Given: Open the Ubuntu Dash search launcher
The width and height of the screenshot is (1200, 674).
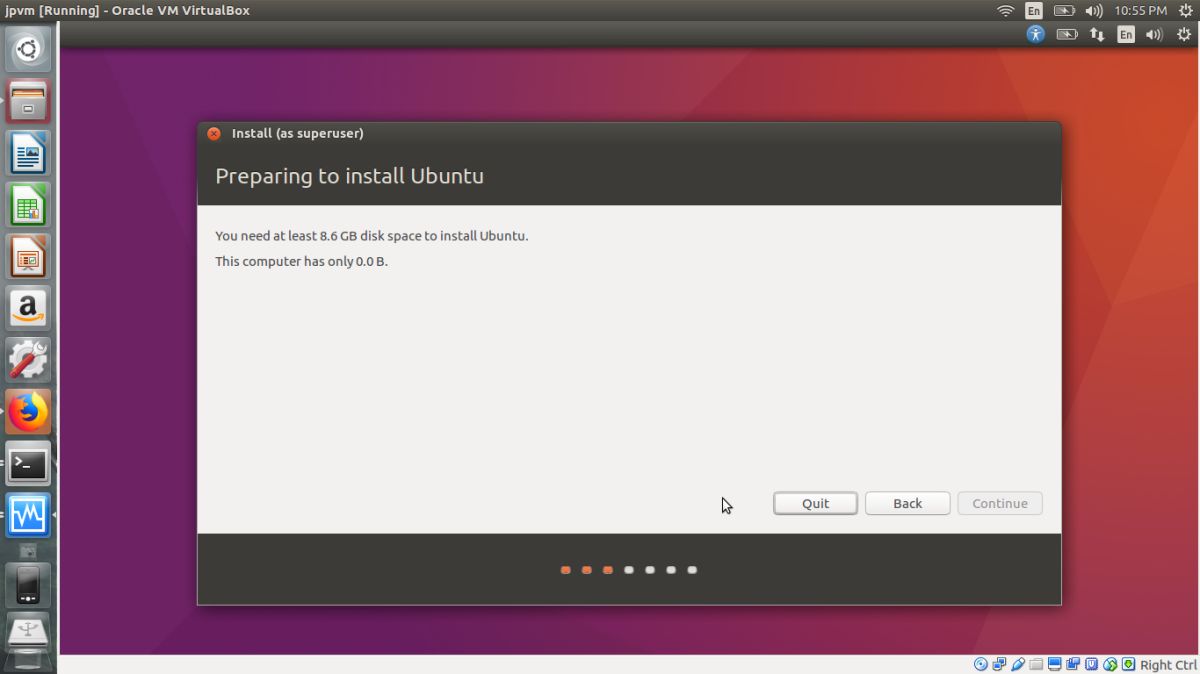Looking at the screenshot, I should click(28, 49).
